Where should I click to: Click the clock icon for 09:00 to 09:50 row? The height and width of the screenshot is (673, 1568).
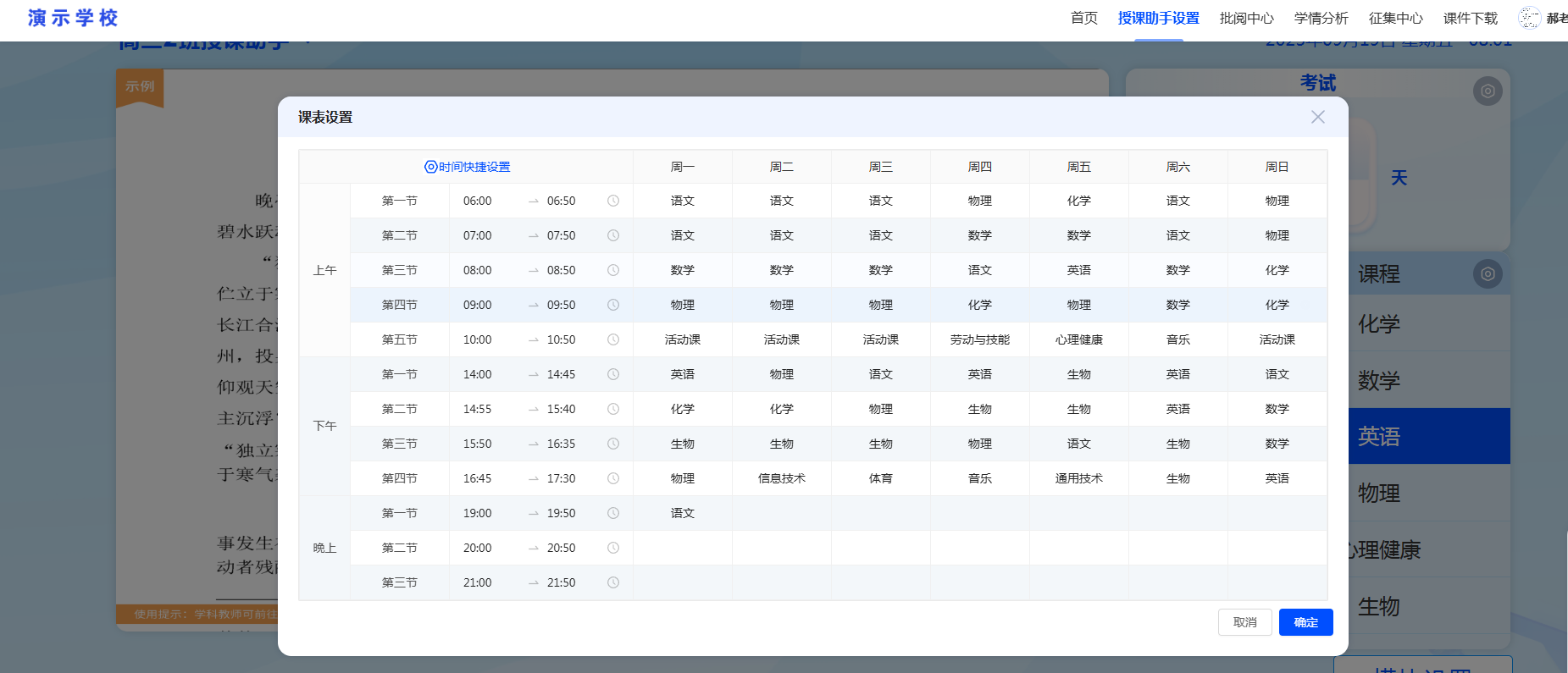coord(613,305)
